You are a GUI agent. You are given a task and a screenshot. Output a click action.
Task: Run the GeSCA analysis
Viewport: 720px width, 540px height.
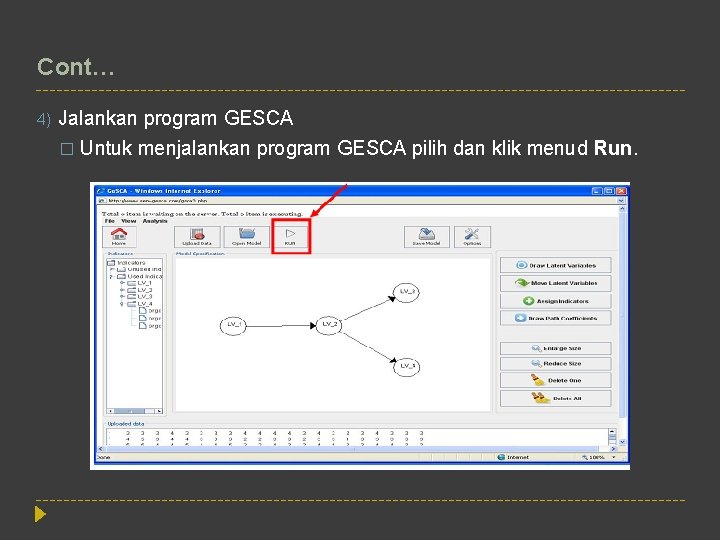tap(291, 236)
